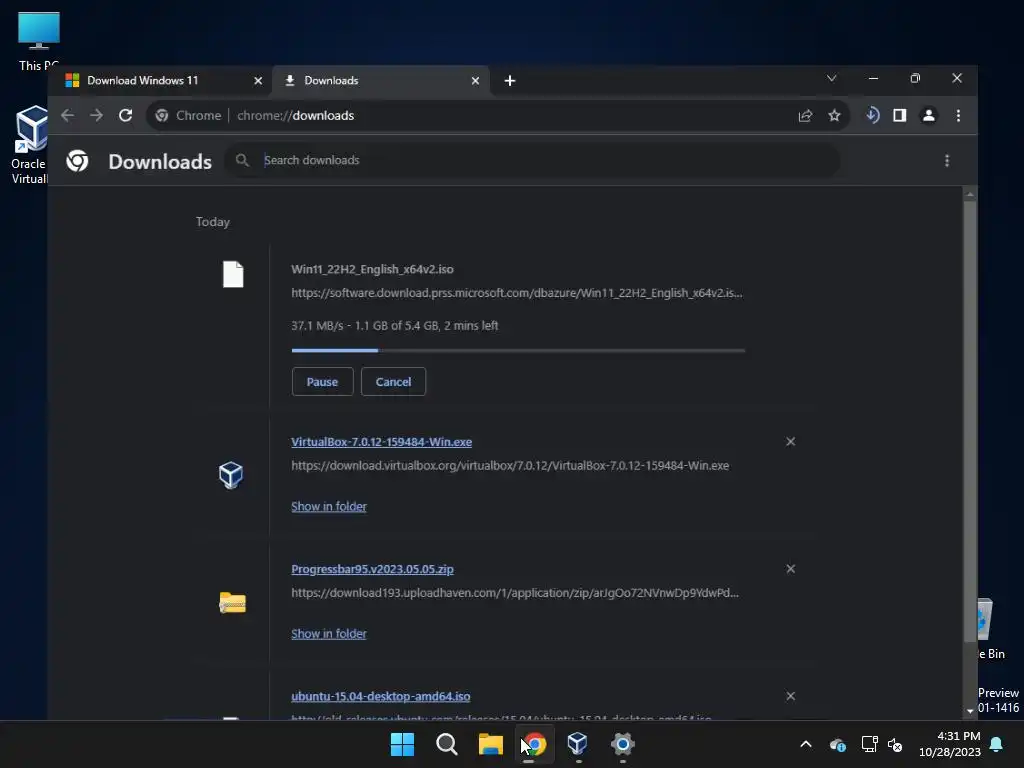Image resolution: width=1024 pixels, height=768 pixels.
Task: Click the Chrome logo beside Downloads heading
Action: point(77,161)
